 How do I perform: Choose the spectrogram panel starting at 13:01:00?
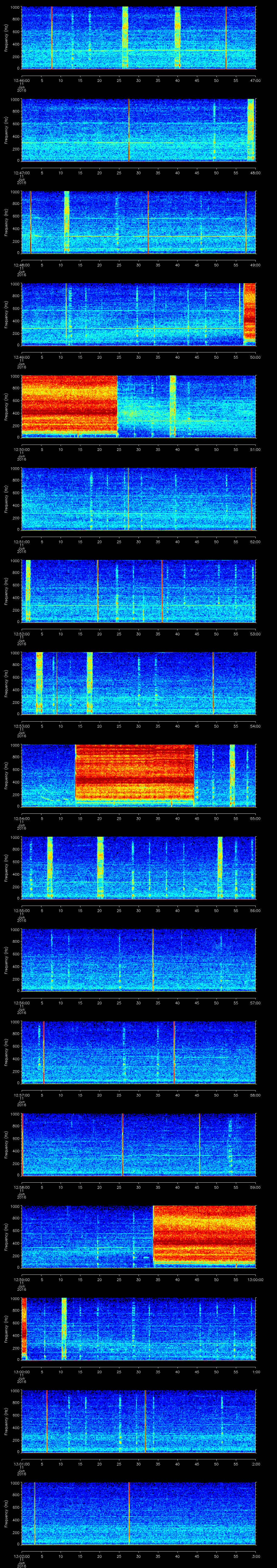click(x=139, y=1421)
